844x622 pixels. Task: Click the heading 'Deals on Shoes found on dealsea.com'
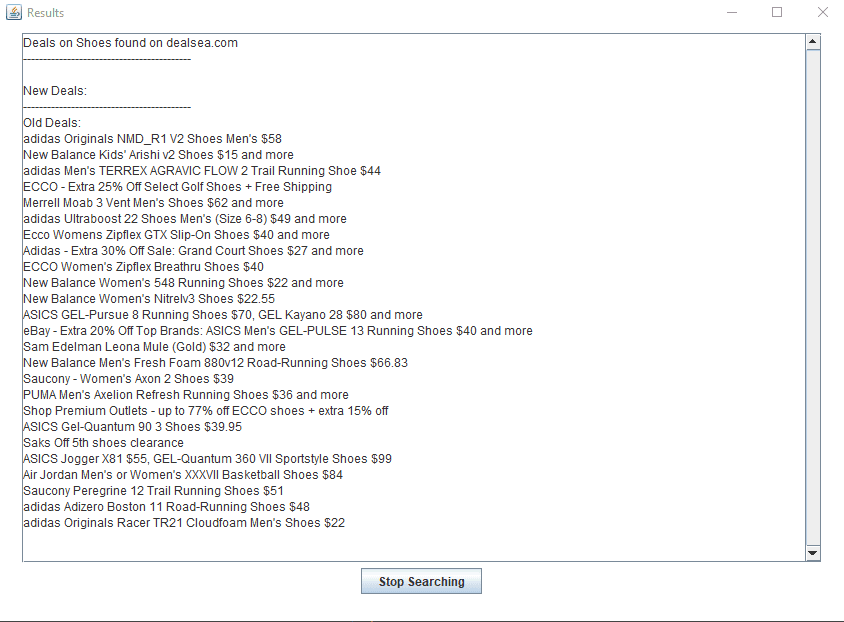[x=130, y=43]
